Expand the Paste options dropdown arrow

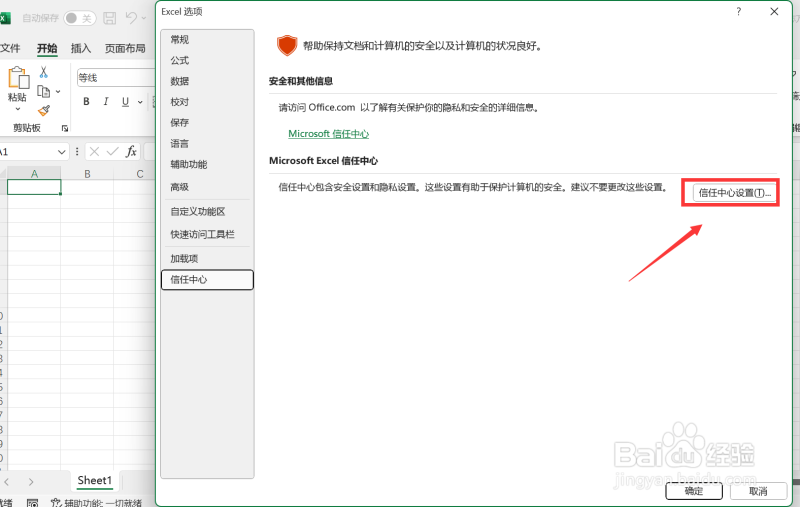pos(18,109)
